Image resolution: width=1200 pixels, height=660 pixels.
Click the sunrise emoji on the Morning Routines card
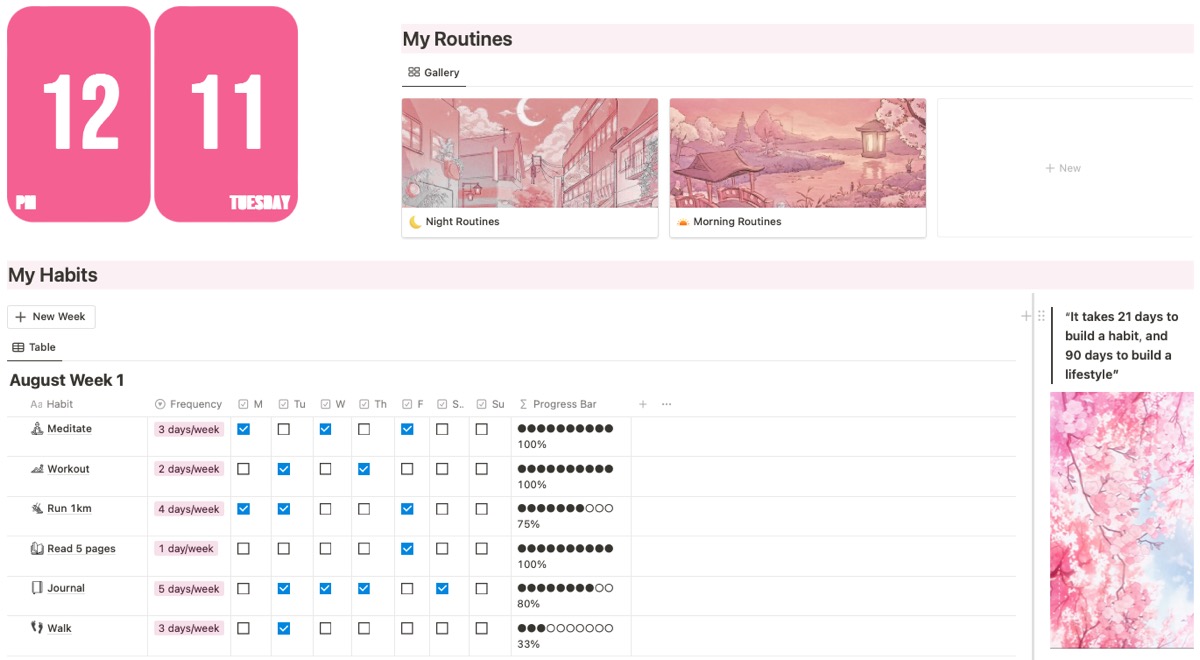685,221
